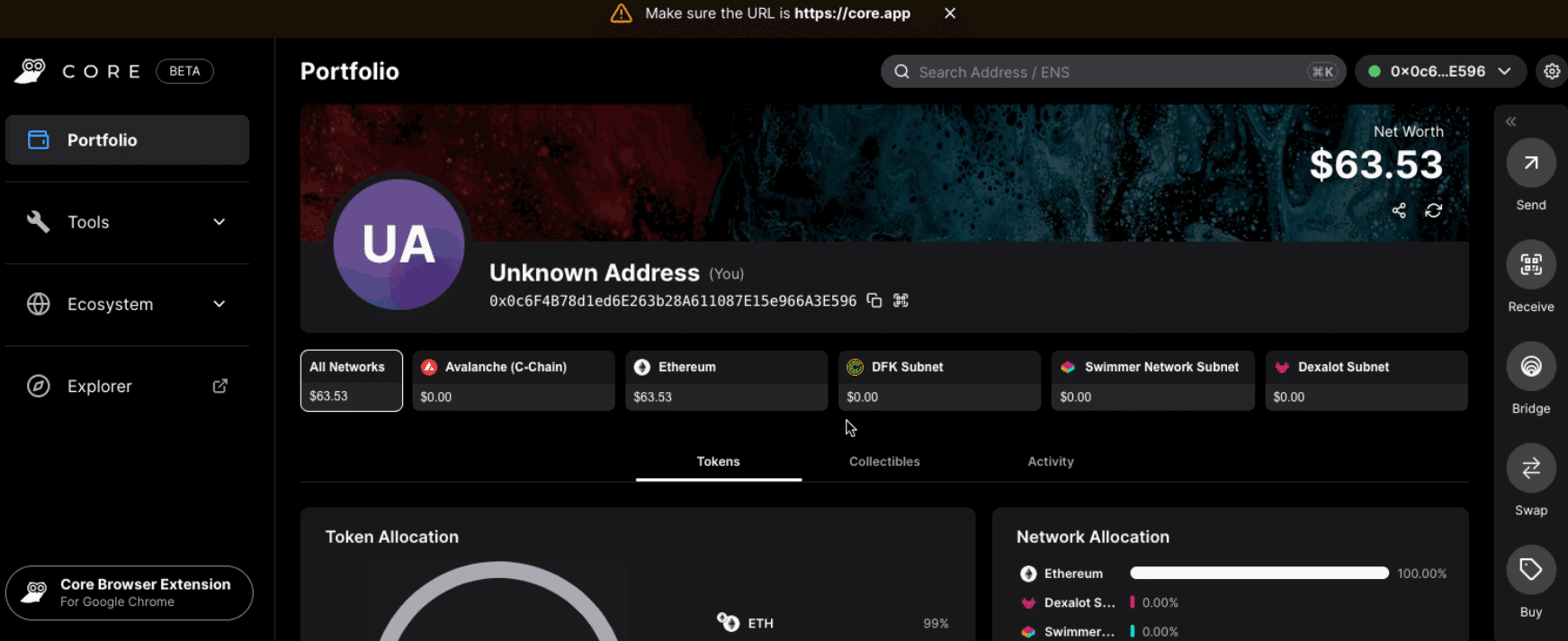Click the Net Worth $63.53 value

click(1375, 165)
